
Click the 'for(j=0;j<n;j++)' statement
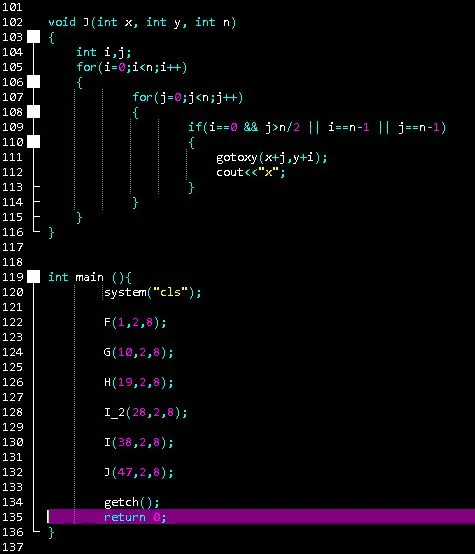pyautogui.click(x=188, y=98)
